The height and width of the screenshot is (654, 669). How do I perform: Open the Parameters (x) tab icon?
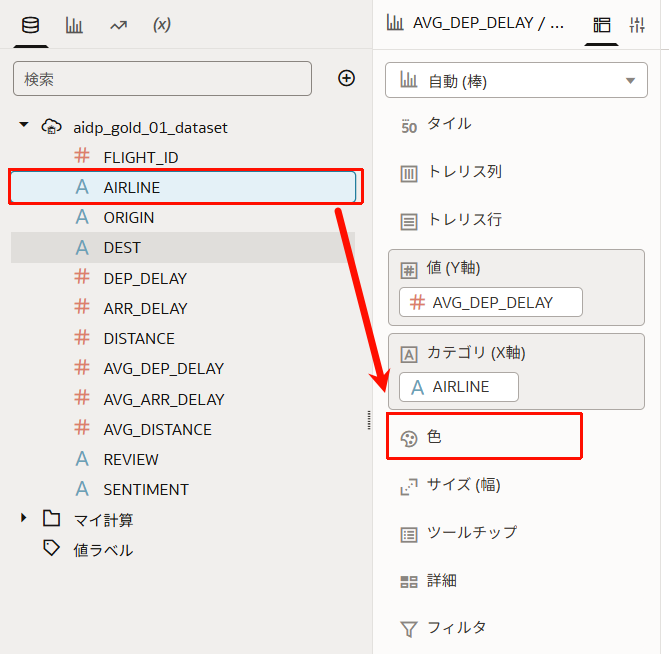coord(162,25)
